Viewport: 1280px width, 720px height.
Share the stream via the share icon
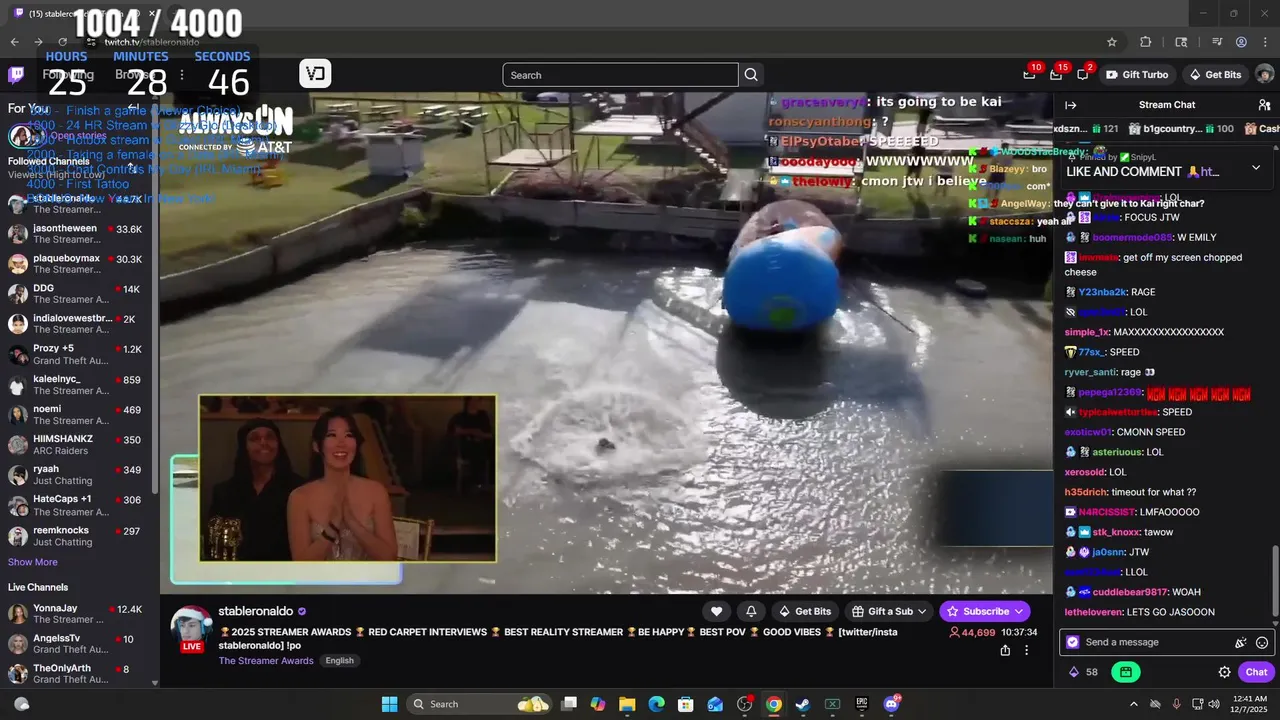(1005, 650)
